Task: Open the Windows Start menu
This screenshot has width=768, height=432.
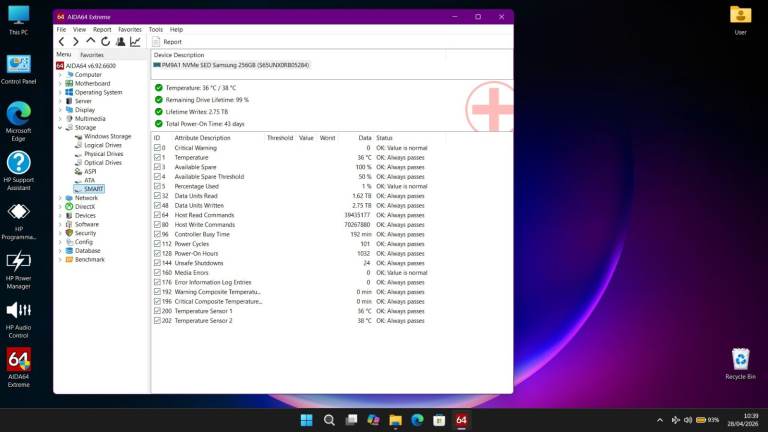Action: (x=307, y=420)
